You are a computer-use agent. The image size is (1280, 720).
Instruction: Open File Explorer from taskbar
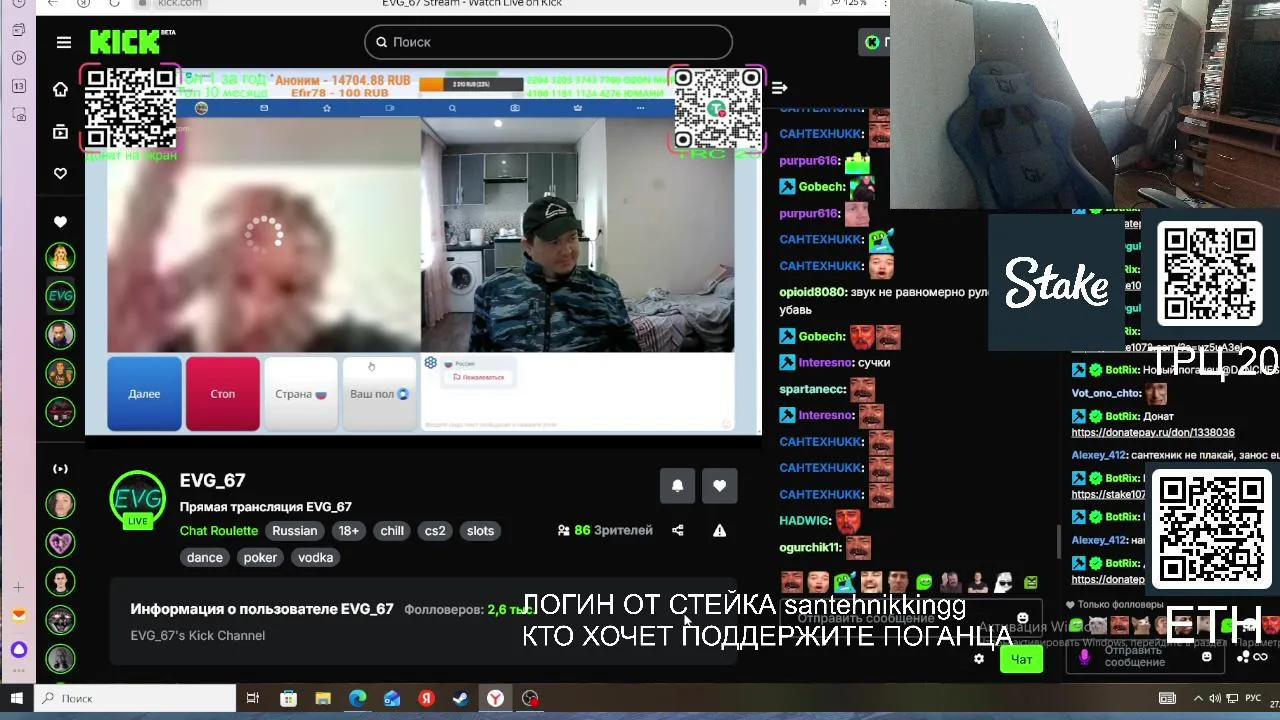click(x=322, y=699)
